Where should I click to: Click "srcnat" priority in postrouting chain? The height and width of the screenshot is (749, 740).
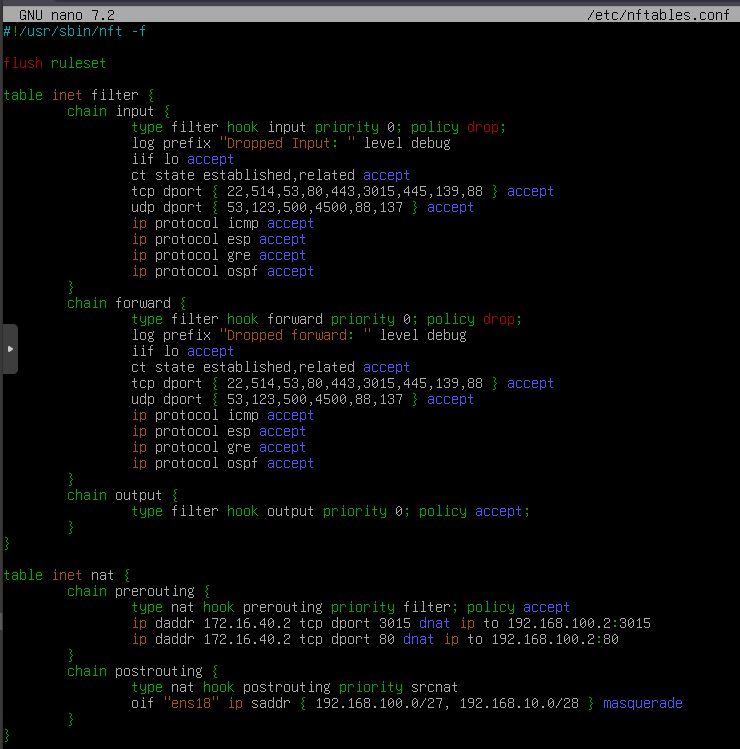coord(434,687)
